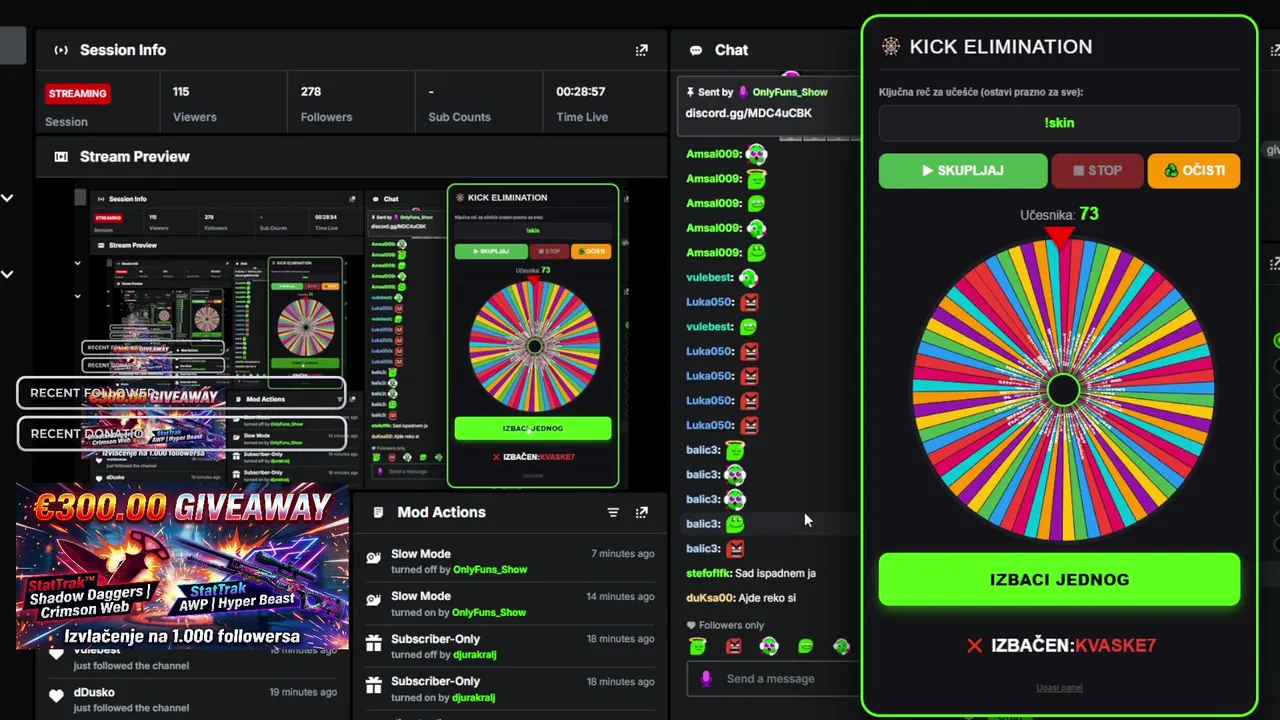
Task: Clear participants with OČISTI button
Action: pos(1194,171)
